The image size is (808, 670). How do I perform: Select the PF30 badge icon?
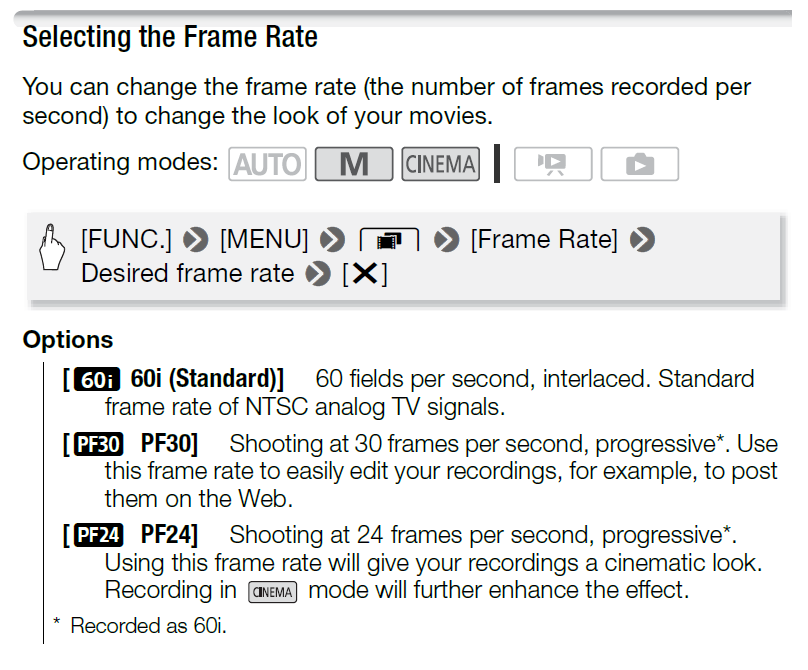coord(99,444)
